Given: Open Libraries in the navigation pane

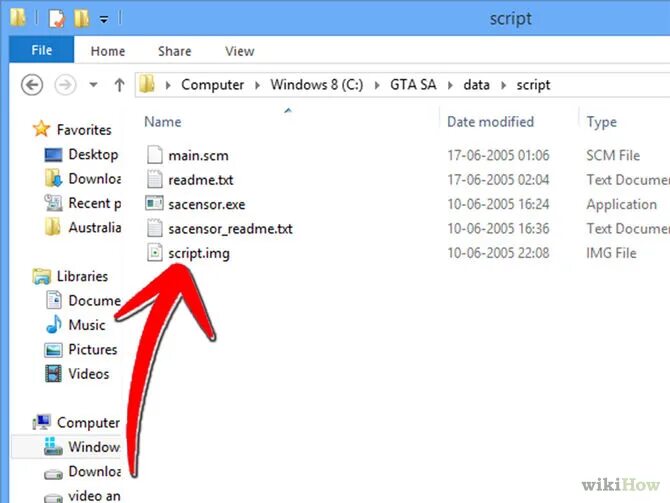Looking at the screenshot, I should [x=82, y=276].
